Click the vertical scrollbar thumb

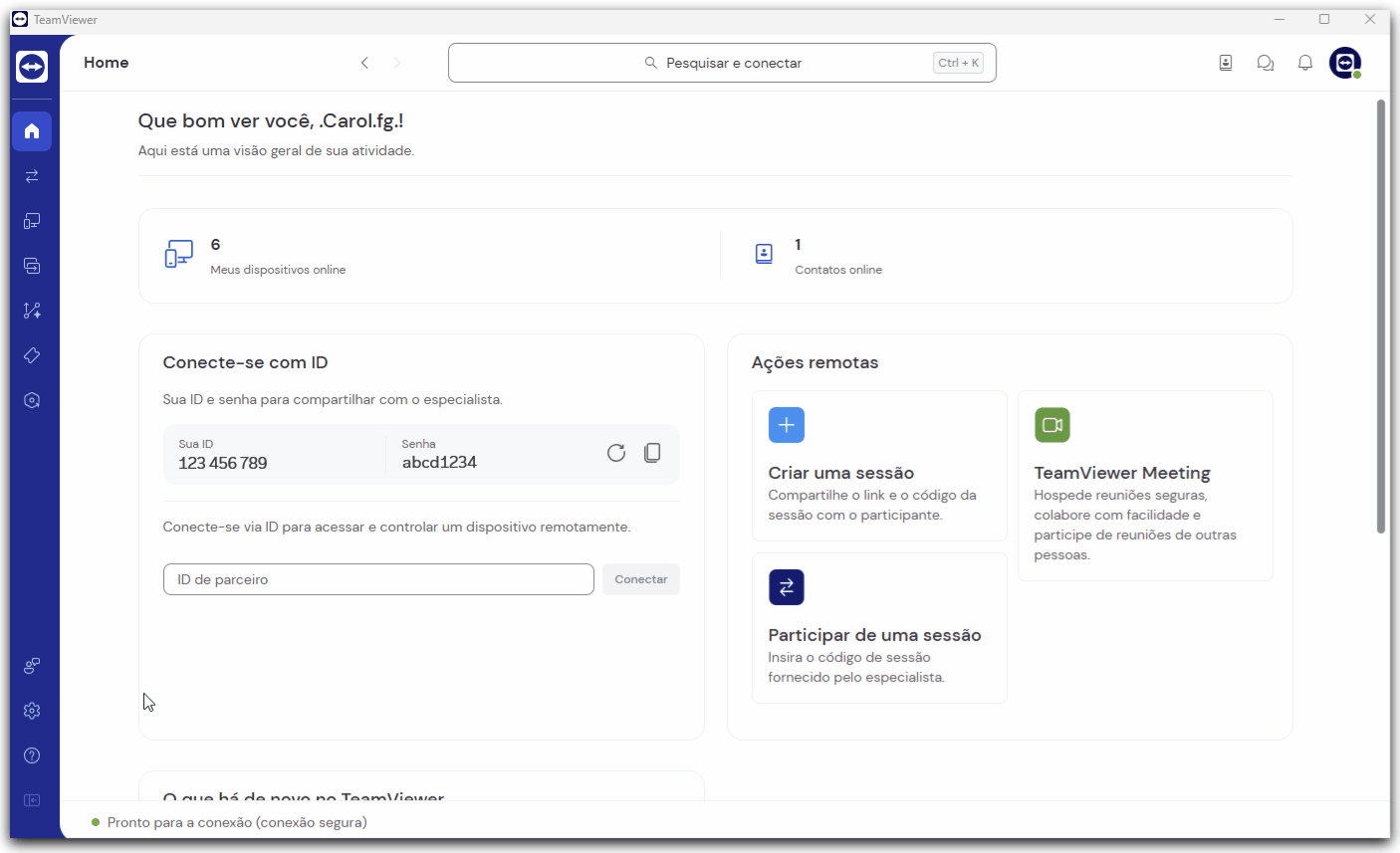click(1381, 316)
